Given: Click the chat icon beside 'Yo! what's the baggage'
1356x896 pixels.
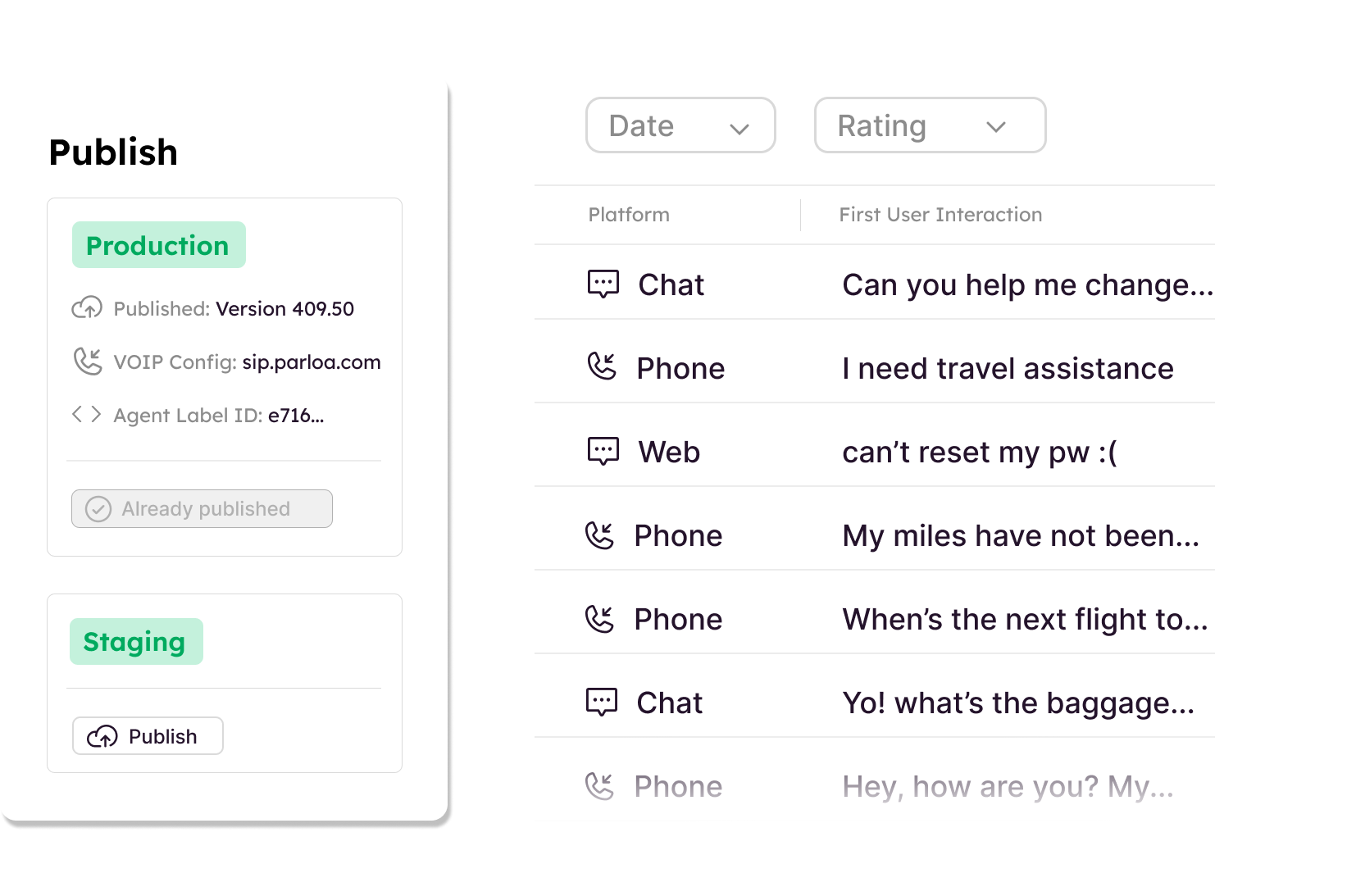Looking at the screenshot, I should [602, 702].
